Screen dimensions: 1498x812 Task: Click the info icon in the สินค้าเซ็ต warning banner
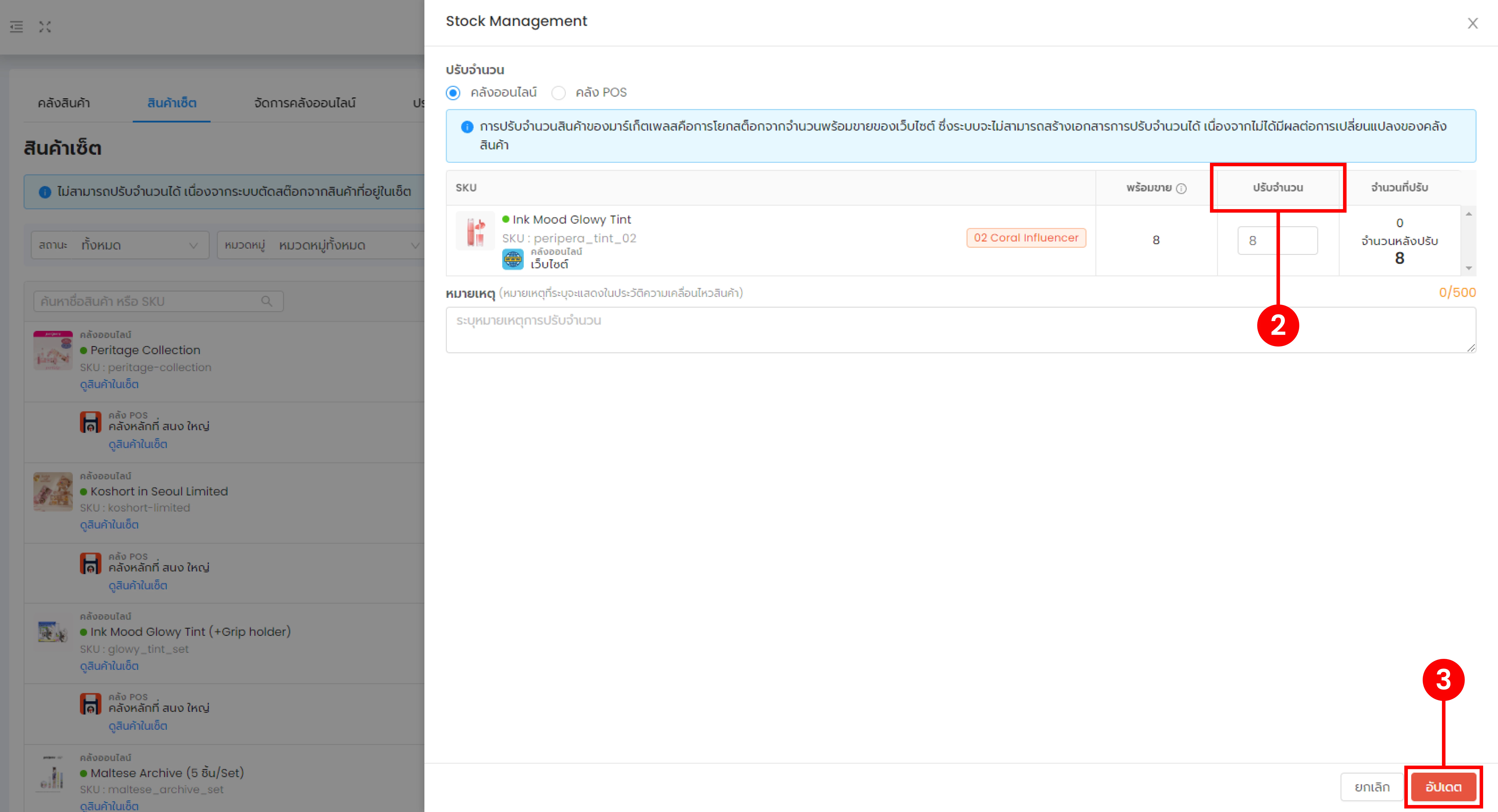pos(45,192)
